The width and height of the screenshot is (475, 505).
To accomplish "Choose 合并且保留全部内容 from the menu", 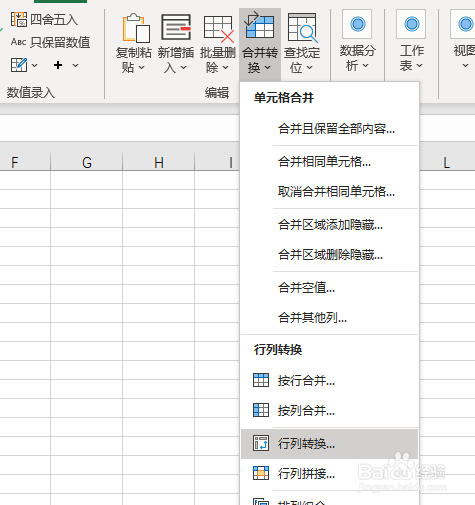I will 329,129.
